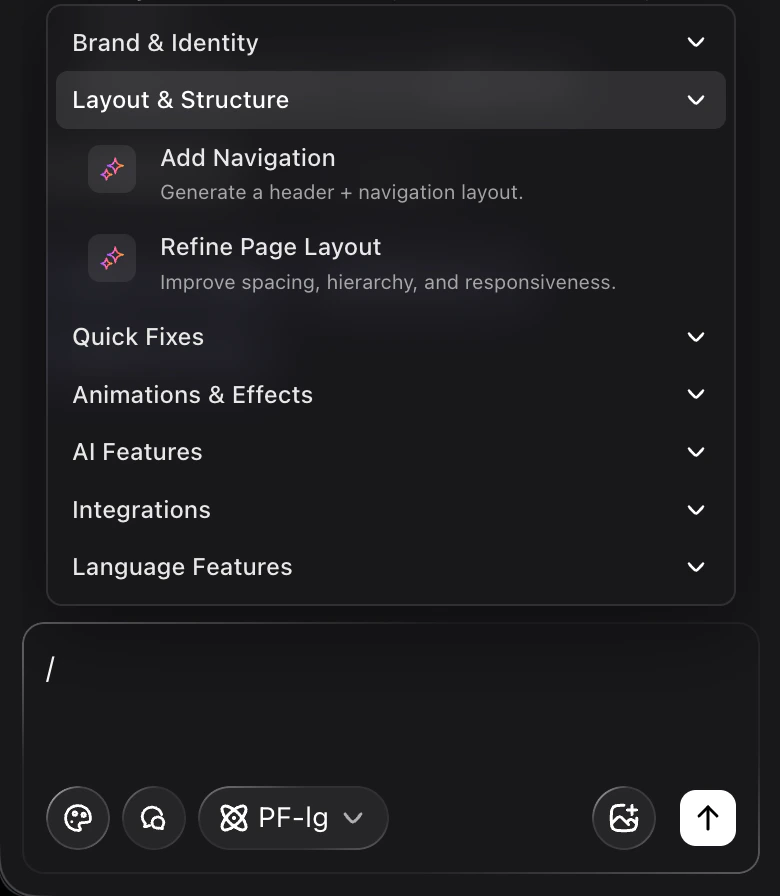Click the sparkle icon beside Add Navigation
Viewport: 780px width, 896px height.
[x=111, y=169]
